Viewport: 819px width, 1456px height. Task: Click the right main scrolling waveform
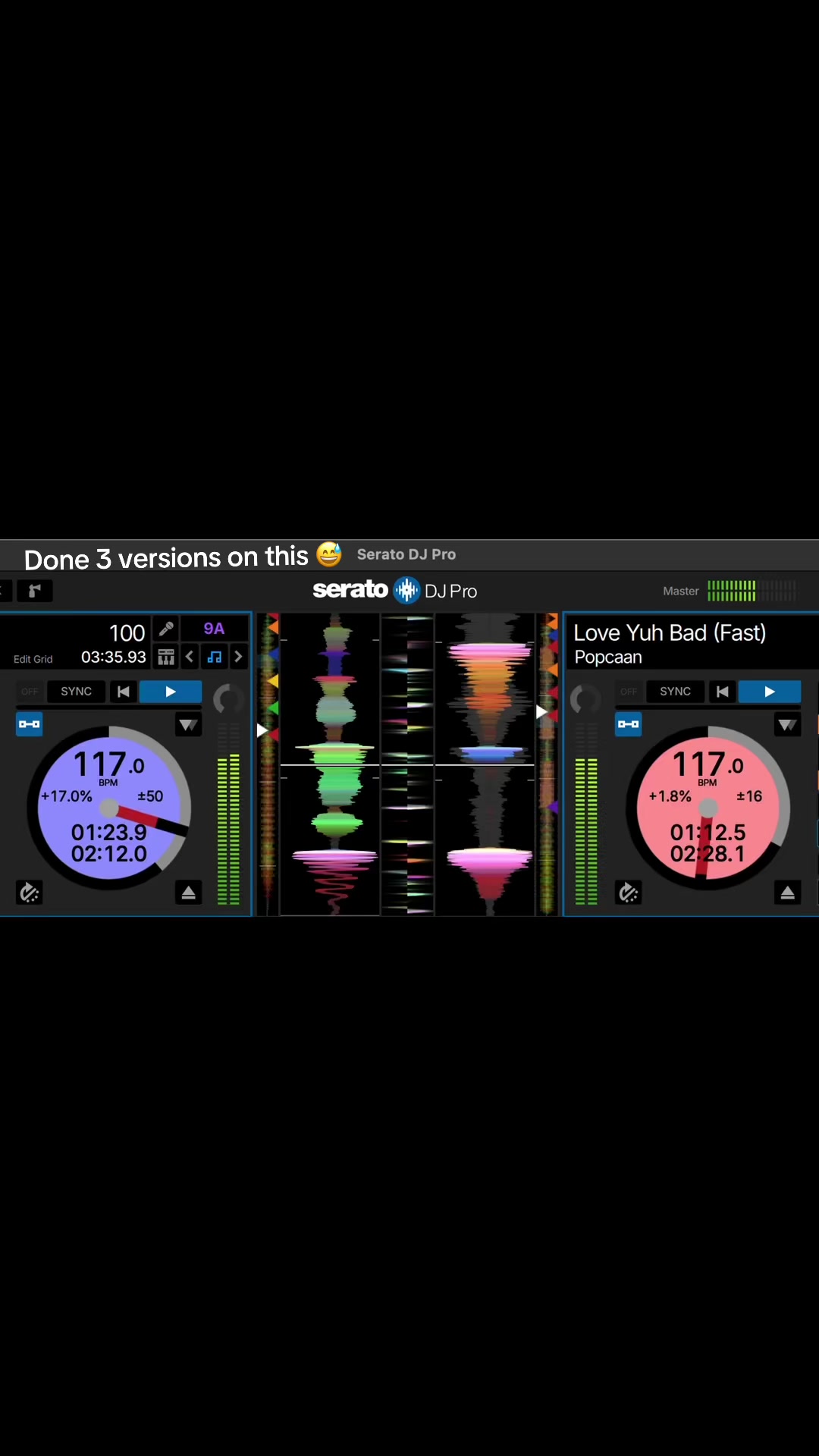pos(485,764)
